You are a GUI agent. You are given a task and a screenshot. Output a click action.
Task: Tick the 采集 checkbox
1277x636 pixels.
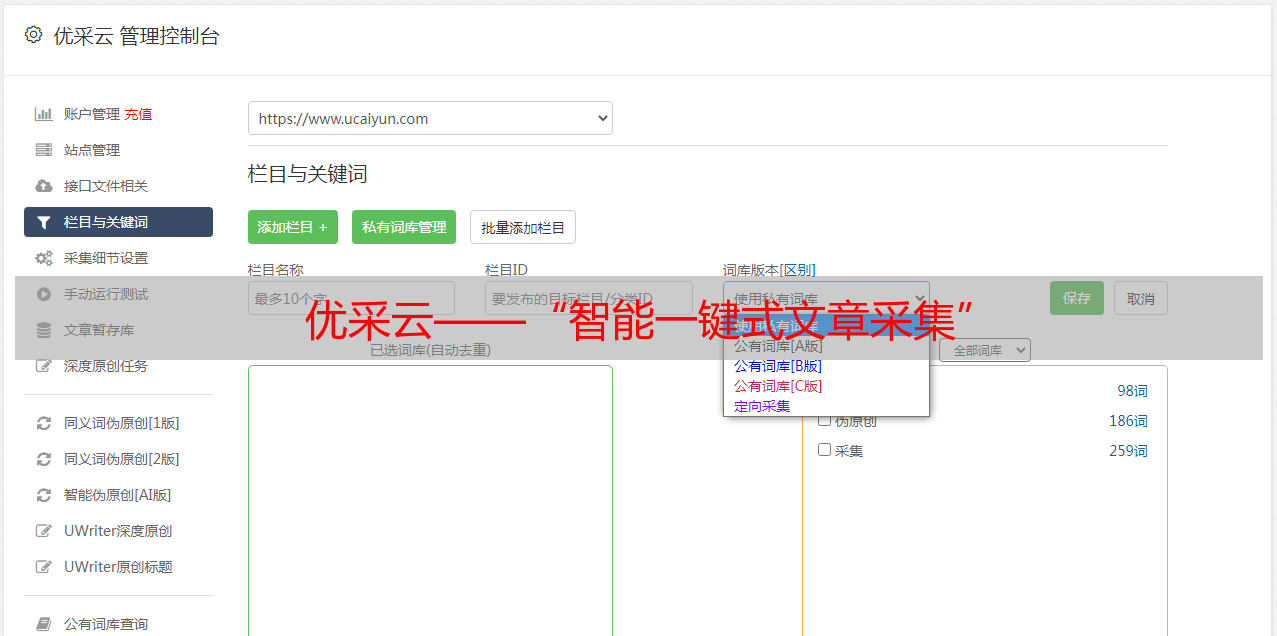(x=825, y=450)
